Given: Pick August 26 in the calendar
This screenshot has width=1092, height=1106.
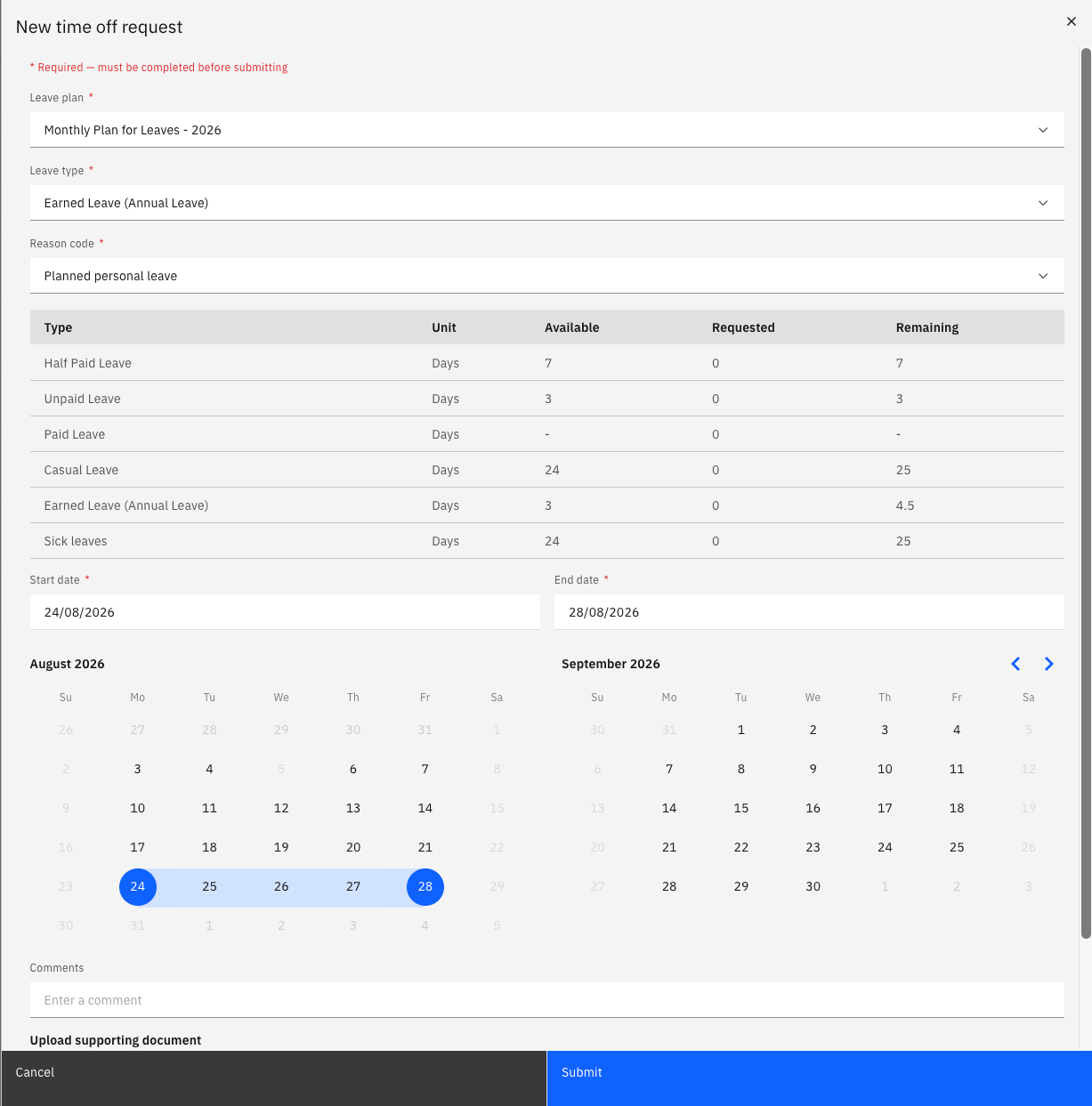Looking at the screenshot, I should coord(281,887).
